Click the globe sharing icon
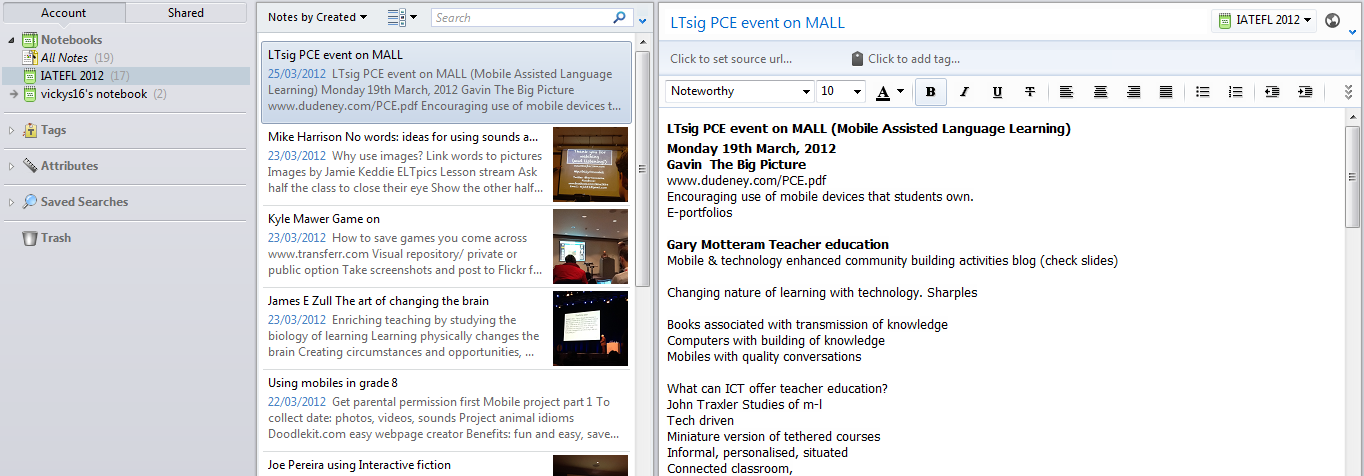The width and height of the screenshot is (1364, 476). tap(1332, 20)
